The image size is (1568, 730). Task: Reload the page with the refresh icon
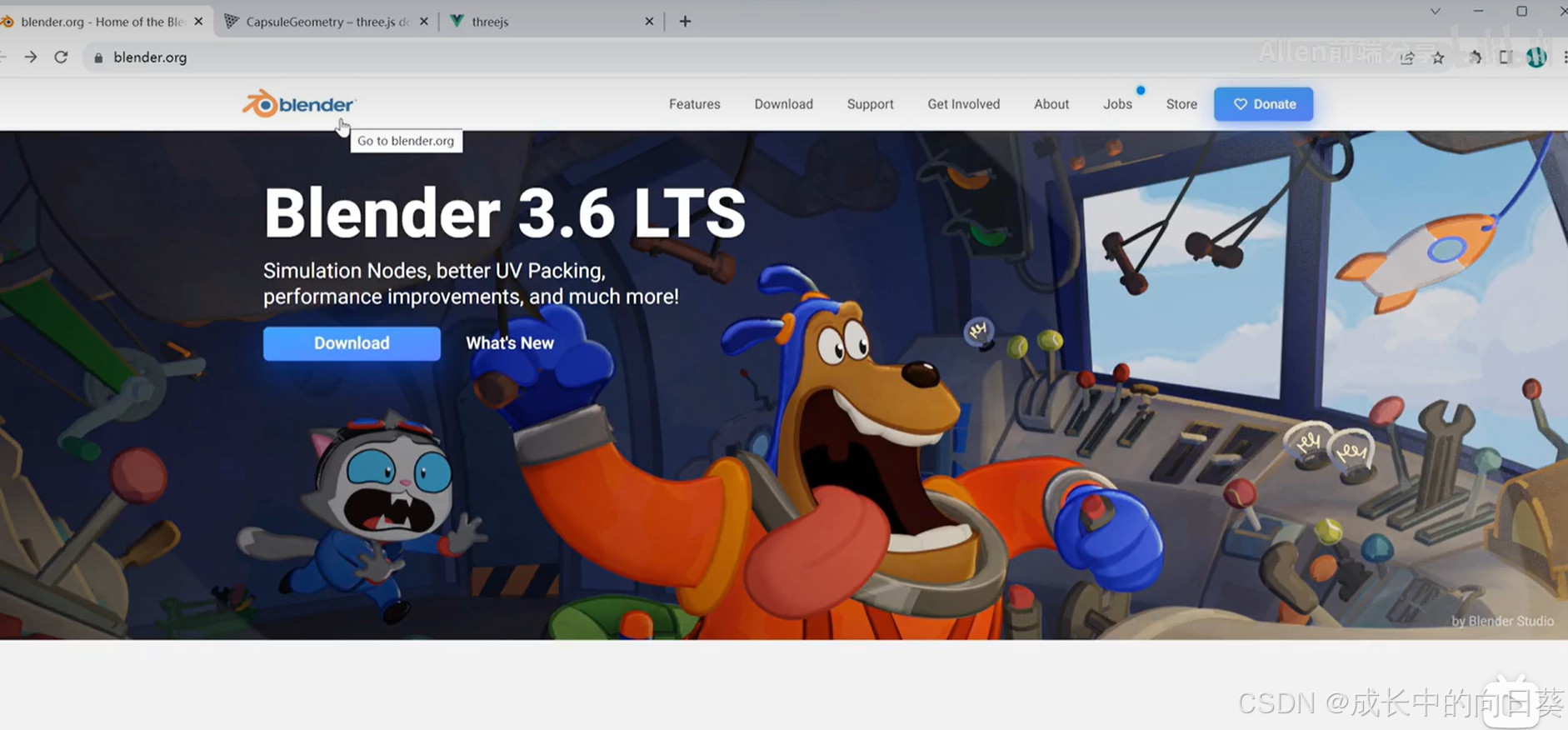61,57
